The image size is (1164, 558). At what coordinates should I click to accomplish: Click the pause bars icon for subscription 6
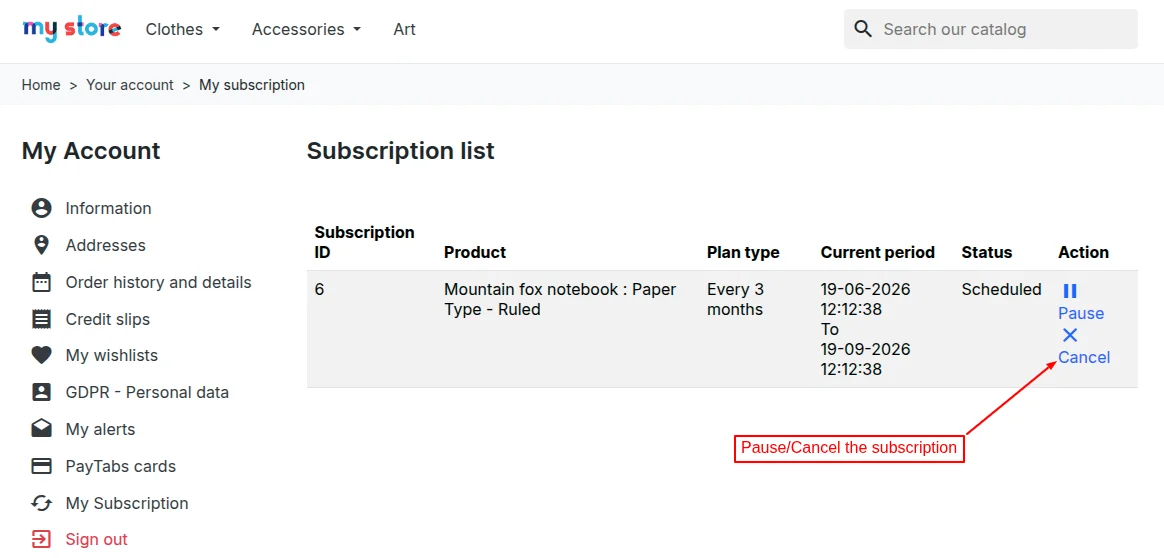click(x=1070, y=291)
